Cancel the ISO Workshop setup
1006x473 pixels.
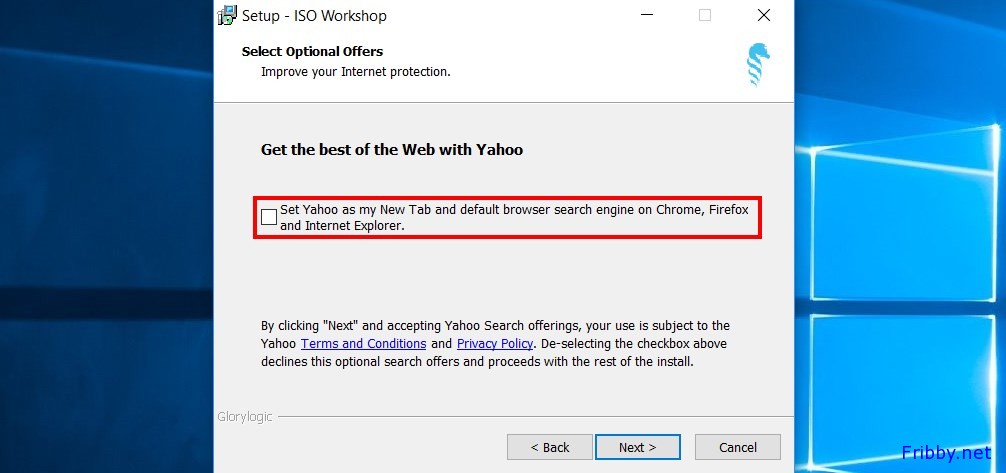pyautogui.click(x=738, y=447)
